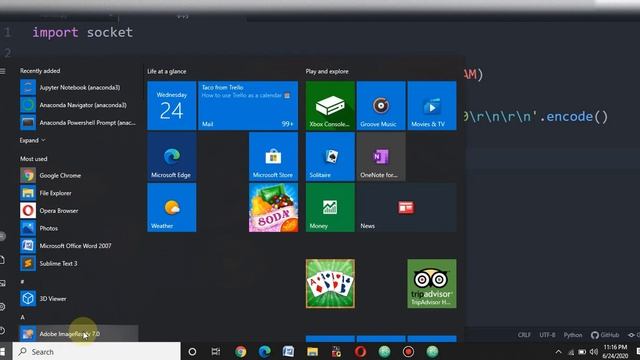Open the News tile
The height and width of the screenshot is (360, 640).
(x=407, y=207)
